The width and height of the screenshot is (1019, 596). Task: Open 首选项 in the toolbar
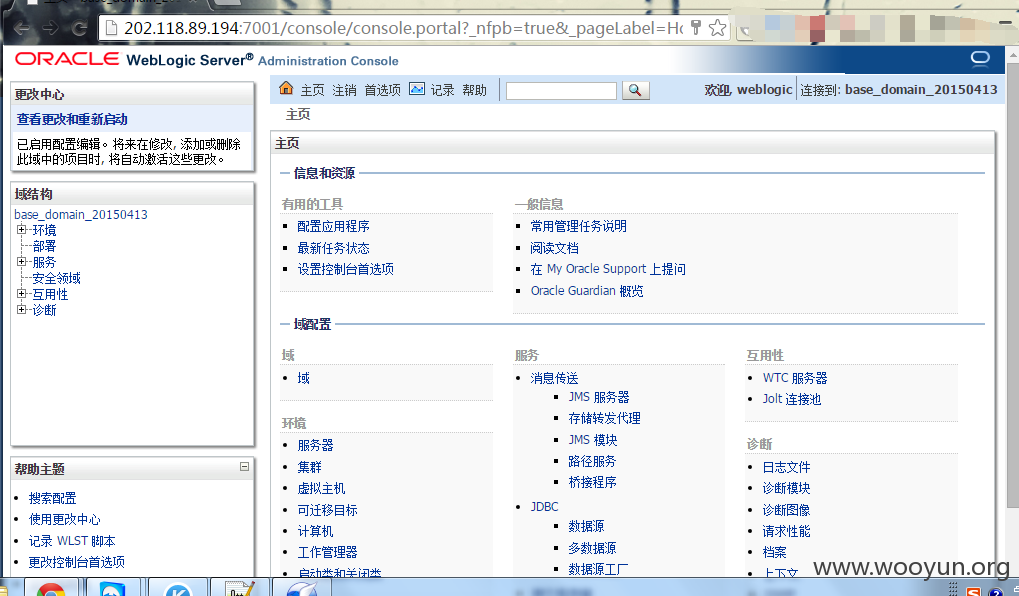(x=382, y=90)
